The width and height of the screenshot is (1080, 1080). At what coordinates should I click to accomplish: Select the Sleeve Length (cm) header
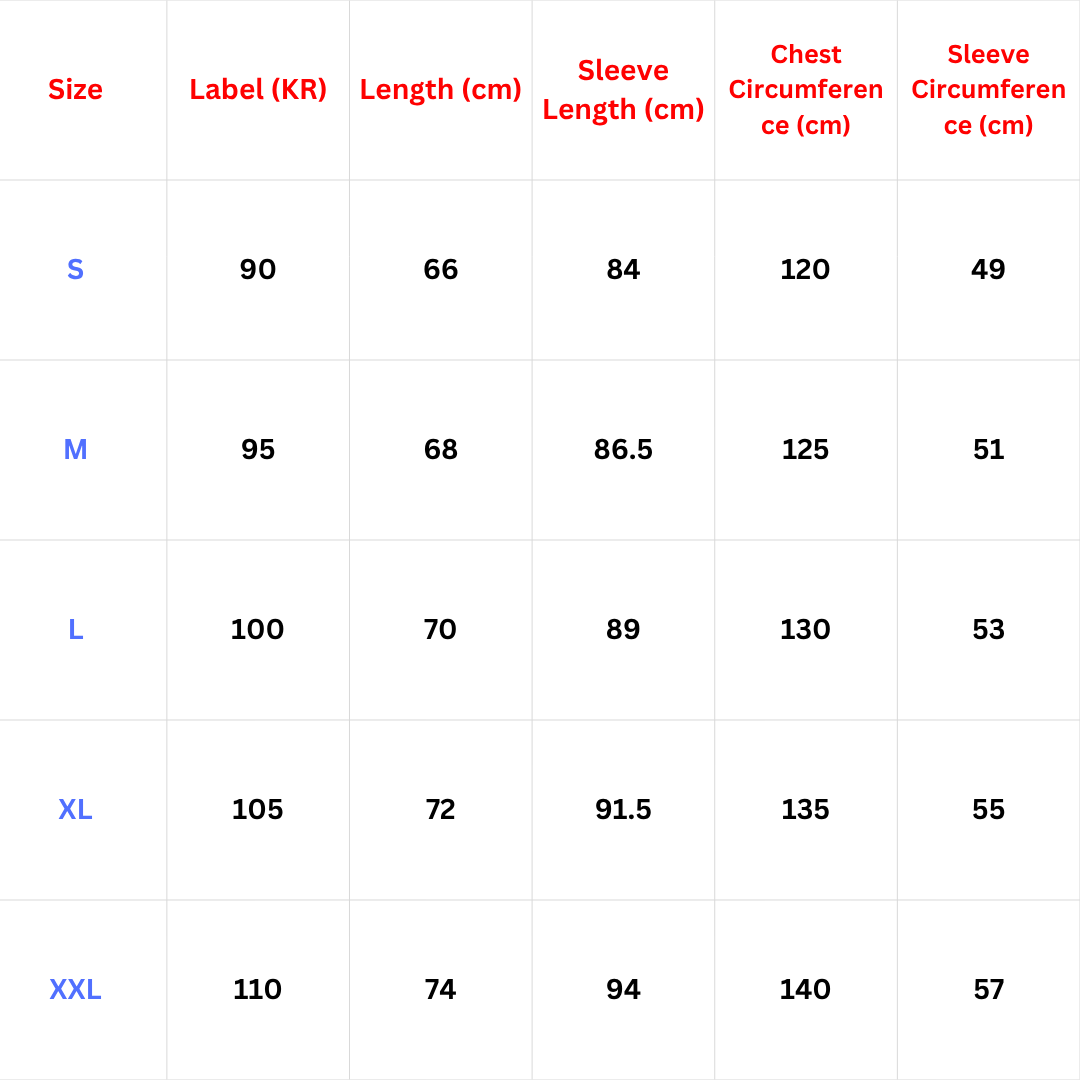(x=623, y=90)
